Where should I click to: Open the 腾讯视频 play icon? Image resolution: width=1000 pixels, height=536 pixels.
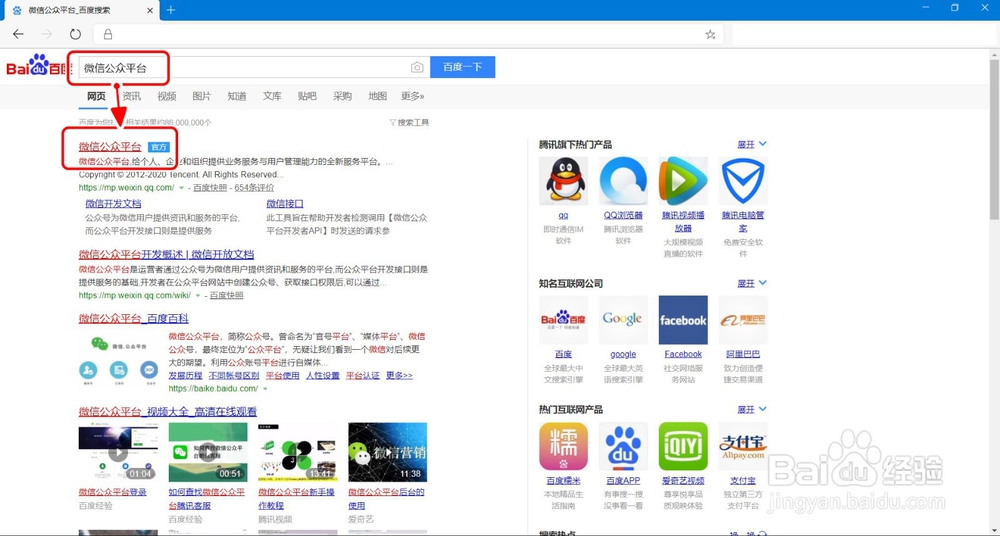click(683, 181)
